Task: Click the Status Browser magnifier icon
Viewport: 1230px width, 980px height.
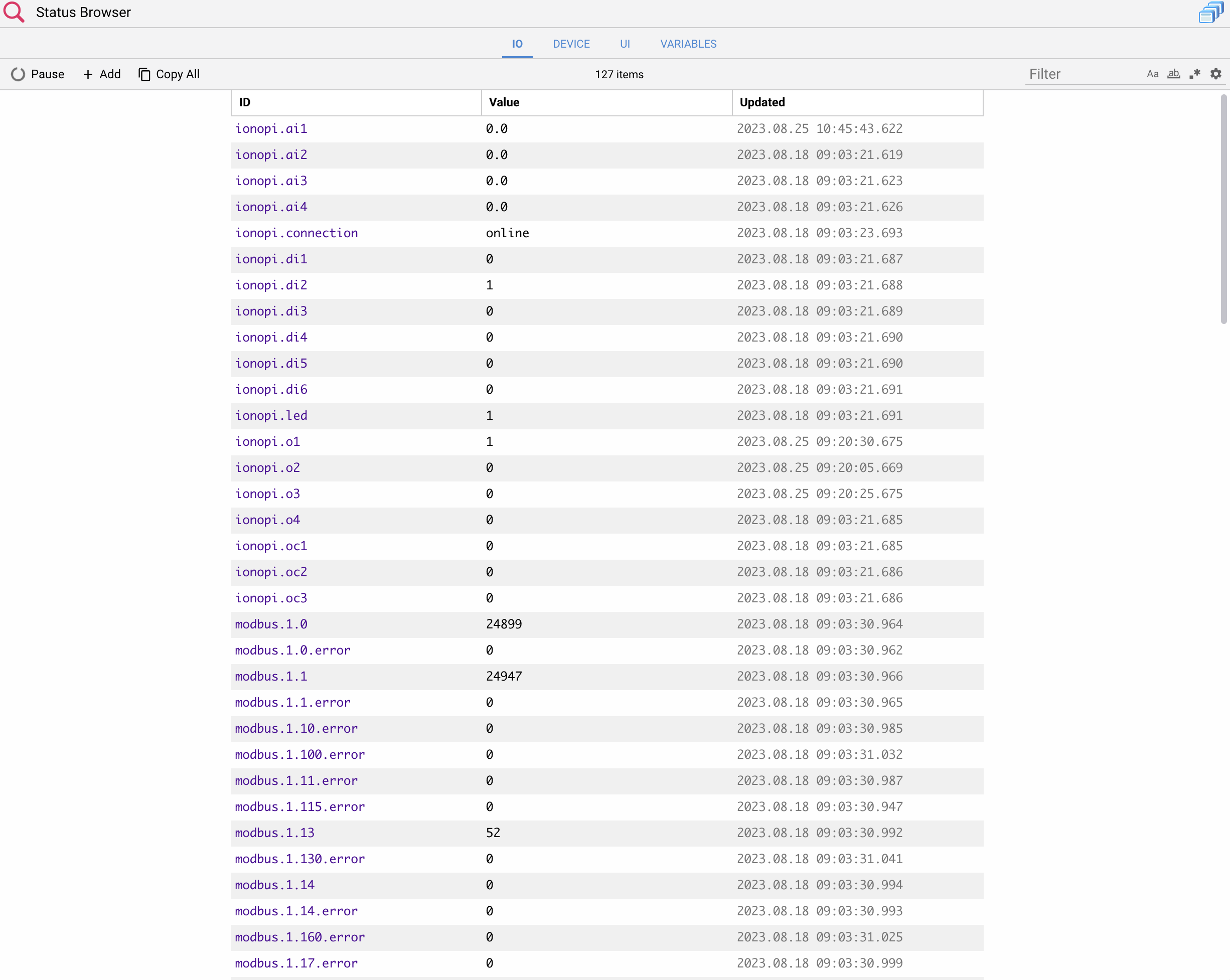Action: pos(14,12)
